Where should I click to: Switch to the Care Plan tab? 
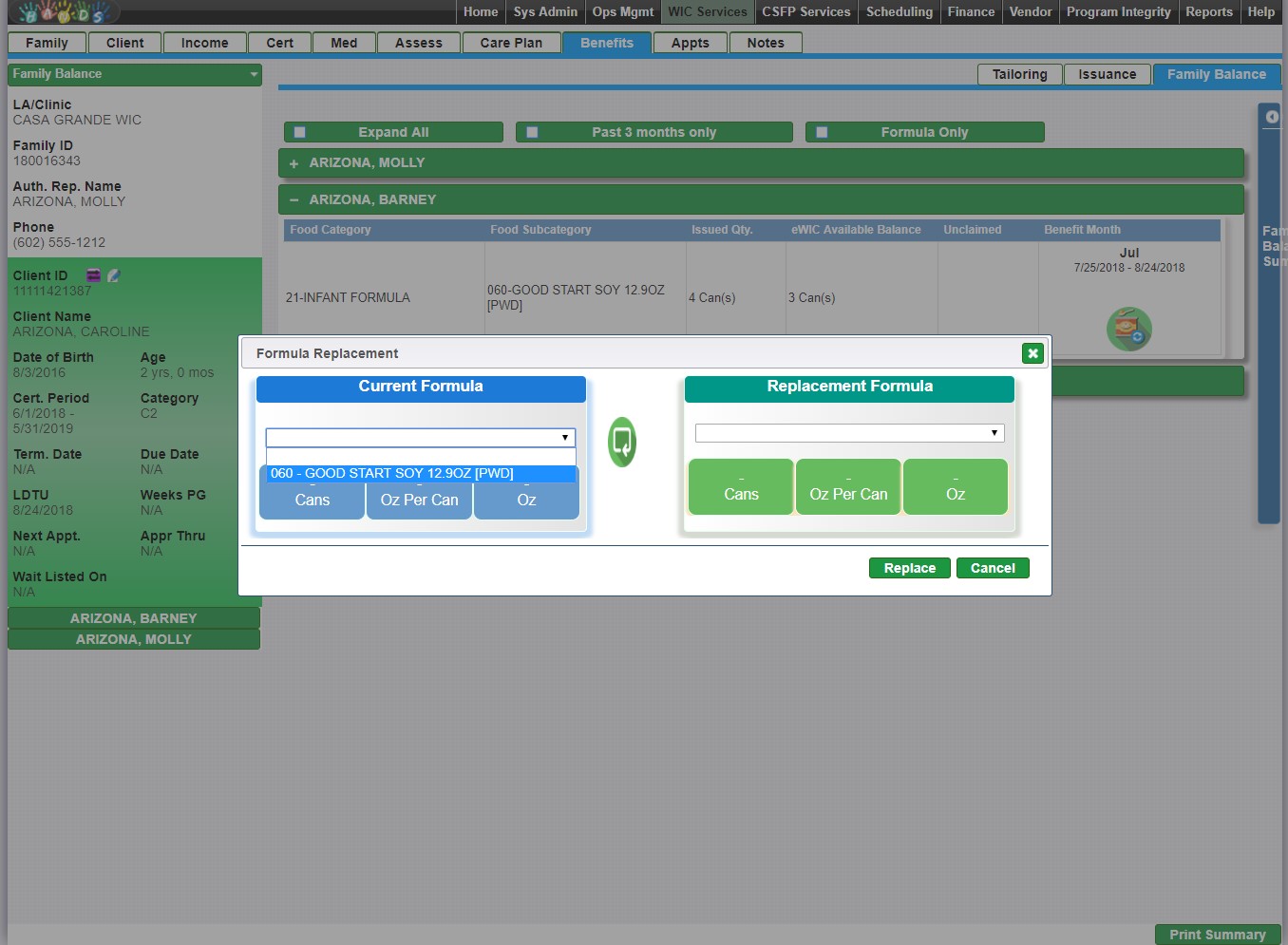(x=511, y=43)
